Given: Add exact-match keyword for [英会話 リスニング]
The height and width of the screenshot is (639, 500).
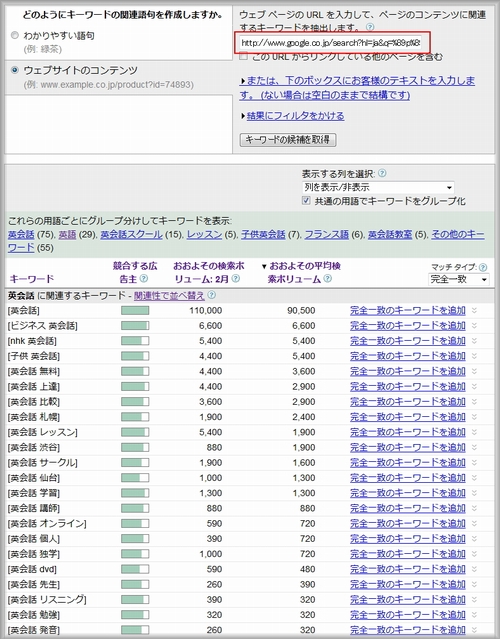Looking at the screenshot, I should (407, 599).
